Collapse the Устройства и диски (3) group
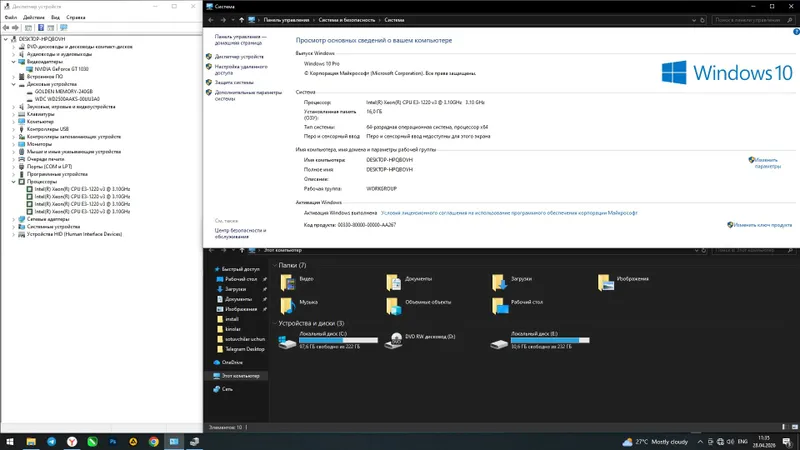This screenshot has height=450, width=800. tap(275, 323)
